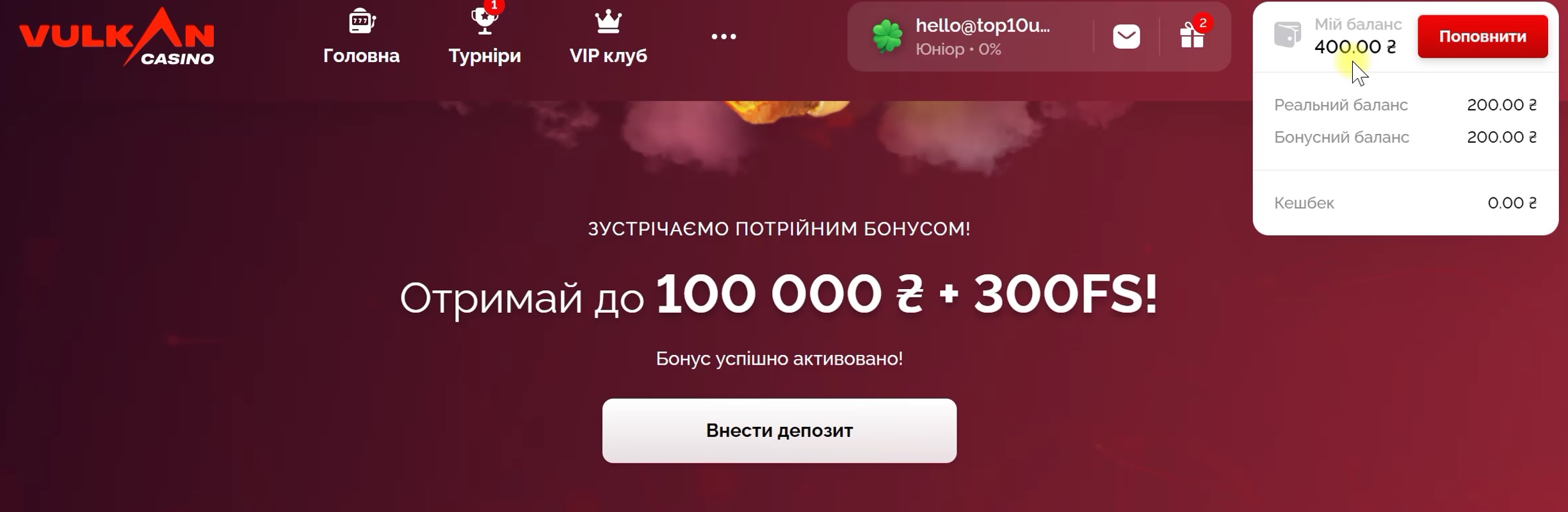This screenshot has width=1568, height=512.
Task: Open the Турніри menu item
Action: 485,56
